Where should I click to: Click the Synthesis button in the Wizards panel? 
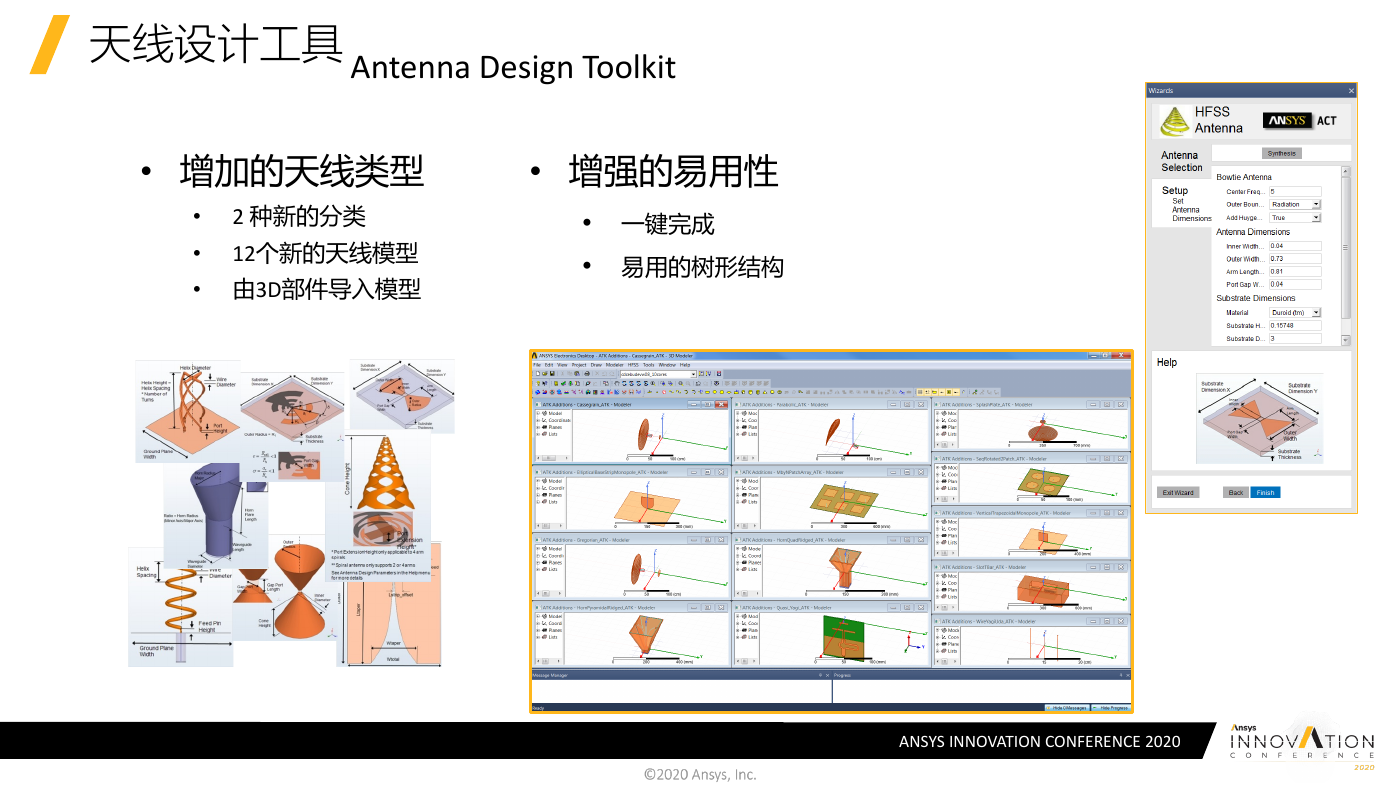pyautogui.click(x=1282, y=154)
